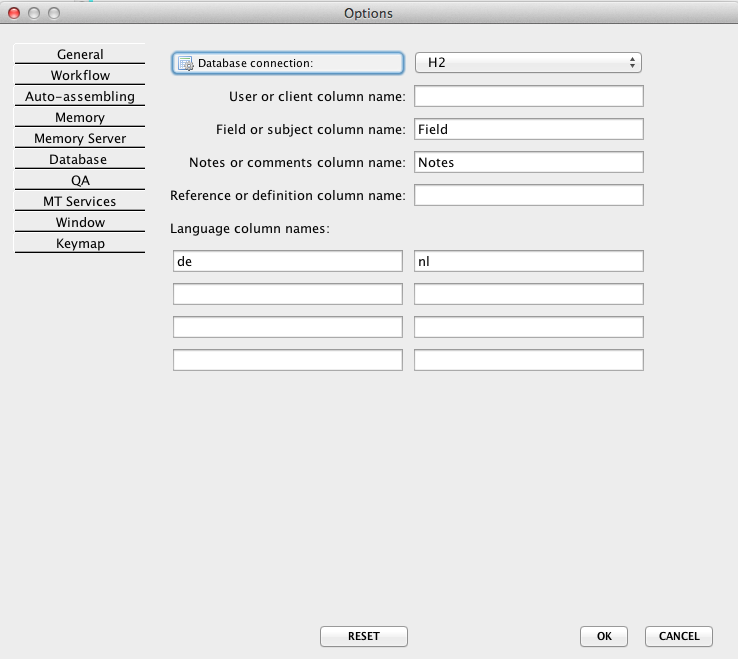Select the Auto-assembling tab
Image resolution: width=738 pixels, height=659 pixels.
(80, 97)
